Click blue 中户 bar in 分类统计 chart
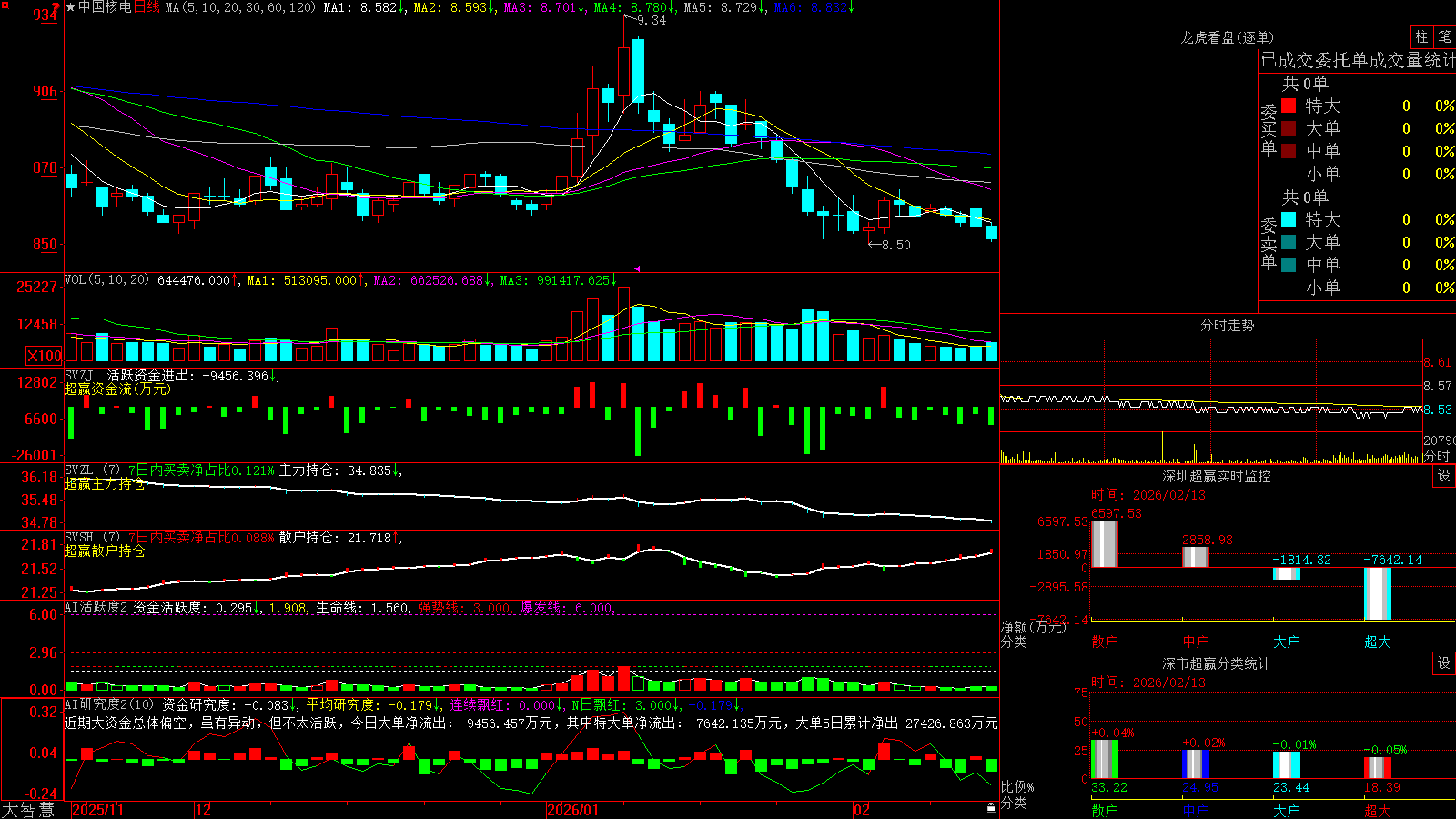This screenshot has width=1456, height=819. tap(1195, 764)
